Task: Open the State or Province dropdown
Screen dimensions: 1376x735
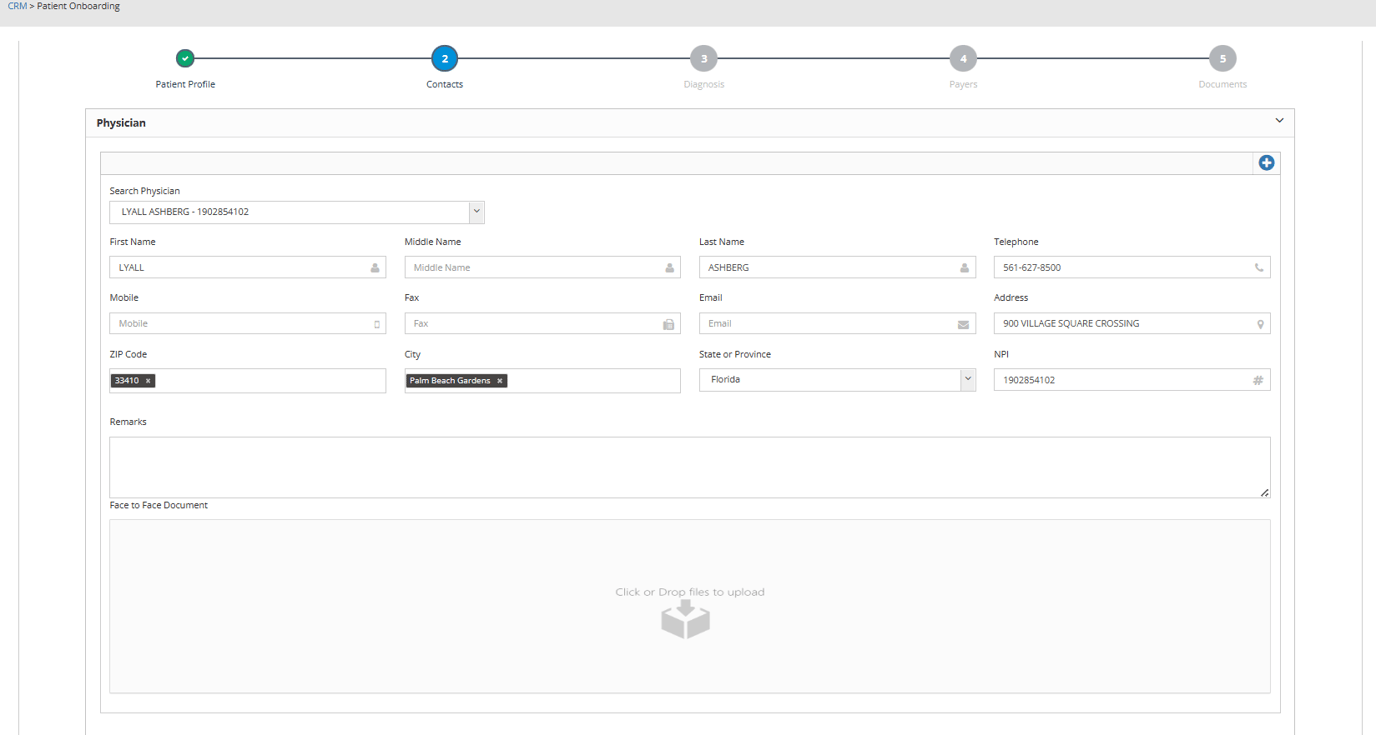Action: [x=967, y=380]
